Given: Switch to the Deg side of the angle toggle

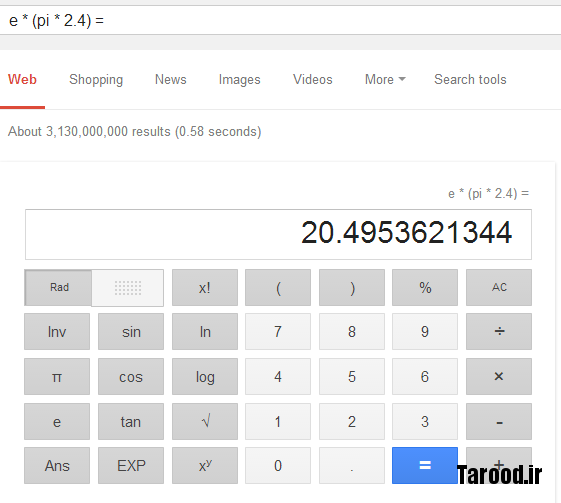Looking at the screenshot, I should [x=128, y=288].
